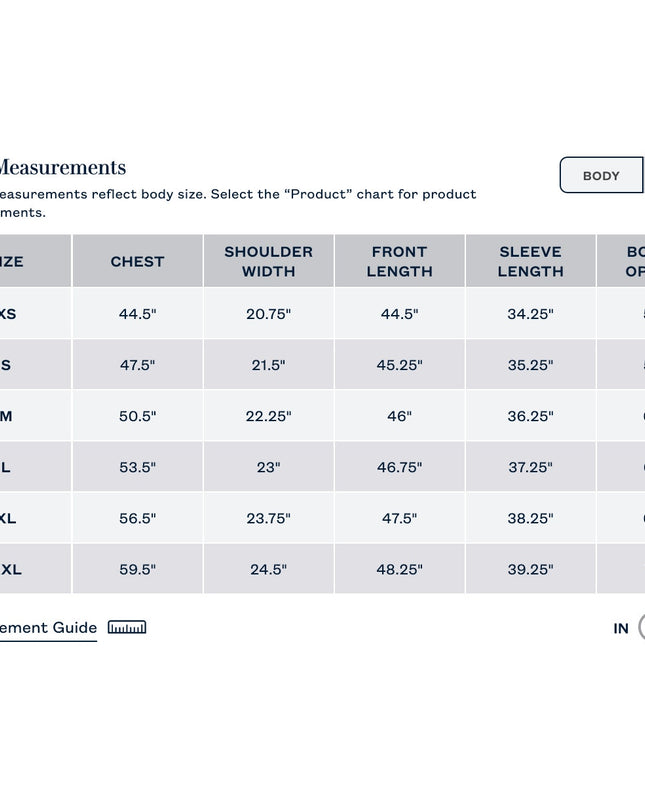Screen dimensions: 645x807
Task: Click the SLEEVE LENGTH column header
Action: point(531,261)
